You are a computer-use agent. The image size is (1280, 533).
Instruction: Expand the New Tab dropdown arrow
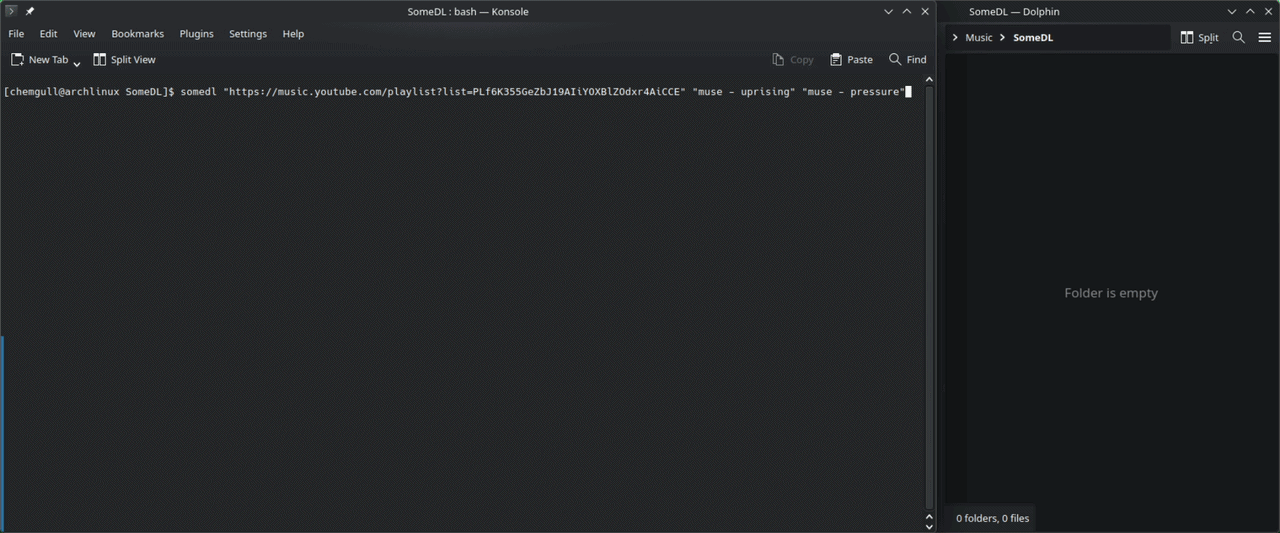77,63
